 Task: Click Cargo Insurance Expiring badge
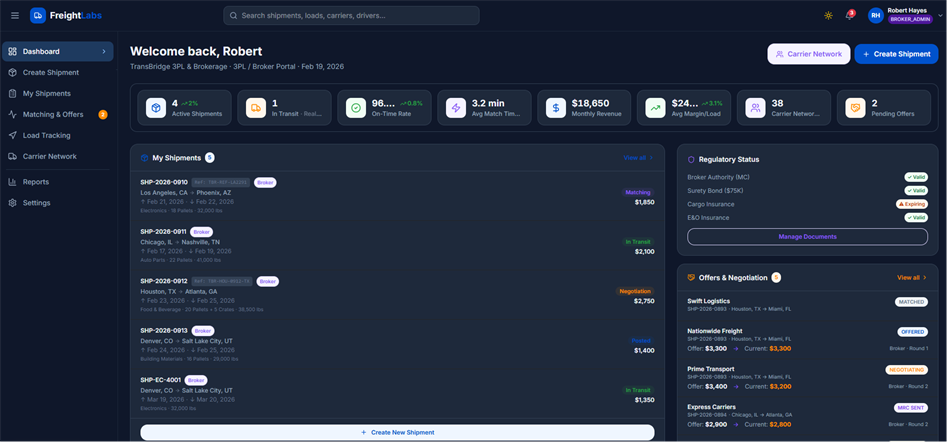click(912, 204)
